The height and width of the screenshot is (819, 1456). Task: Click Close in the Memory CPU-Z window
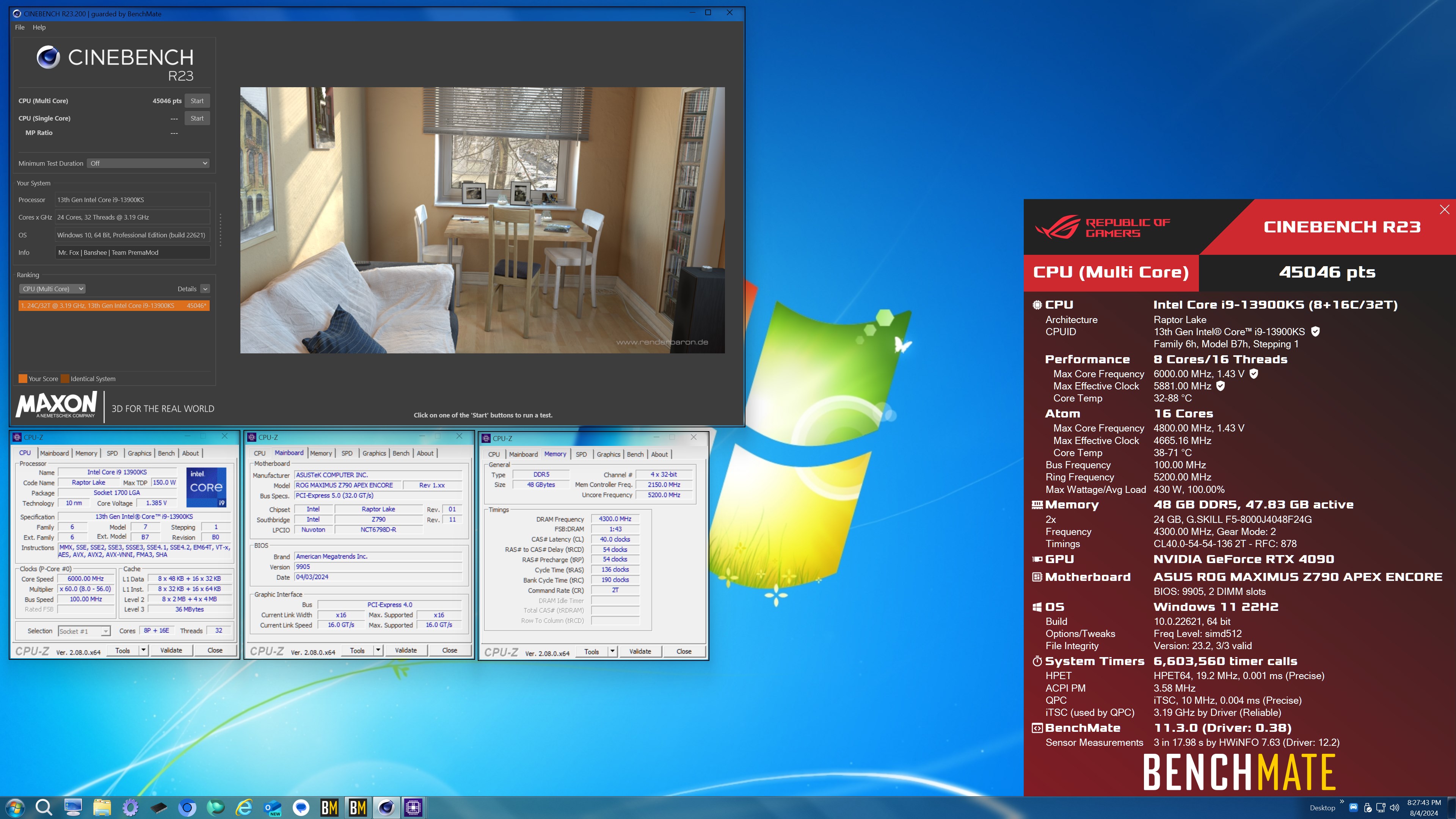click(683, 651)
